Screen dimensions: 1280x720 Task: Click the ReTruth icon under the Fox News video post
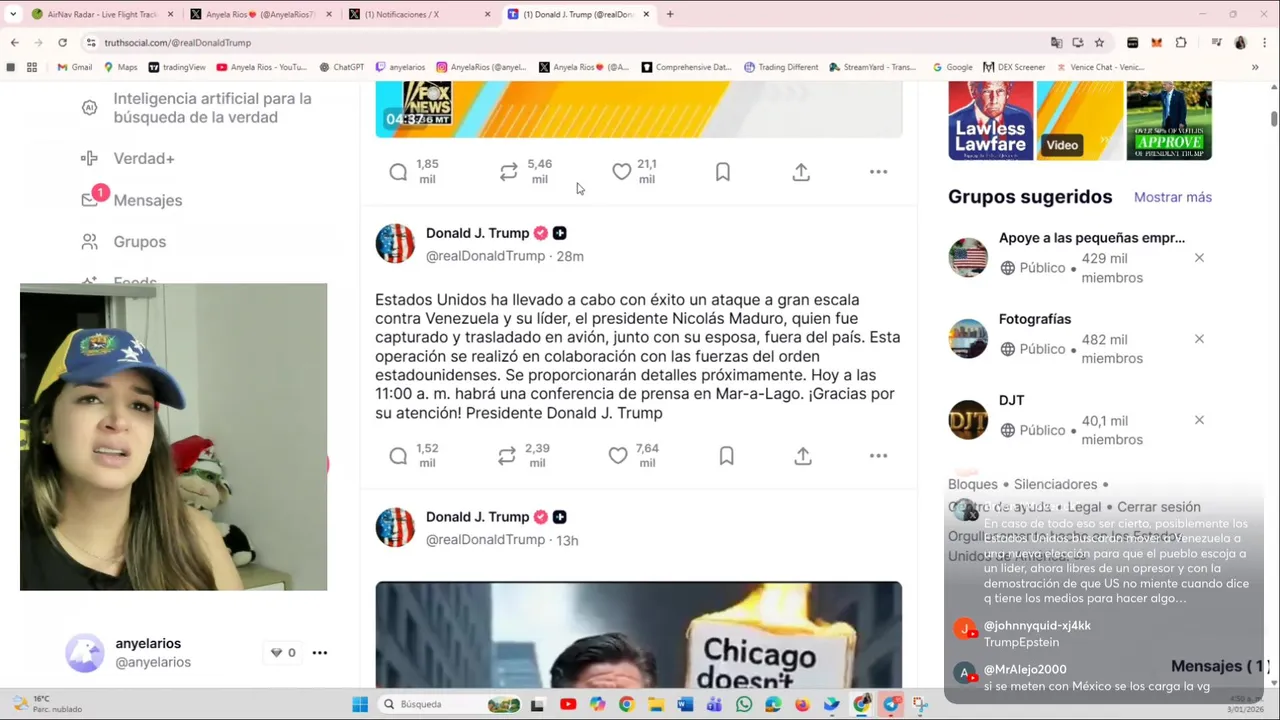click(509, 172)
